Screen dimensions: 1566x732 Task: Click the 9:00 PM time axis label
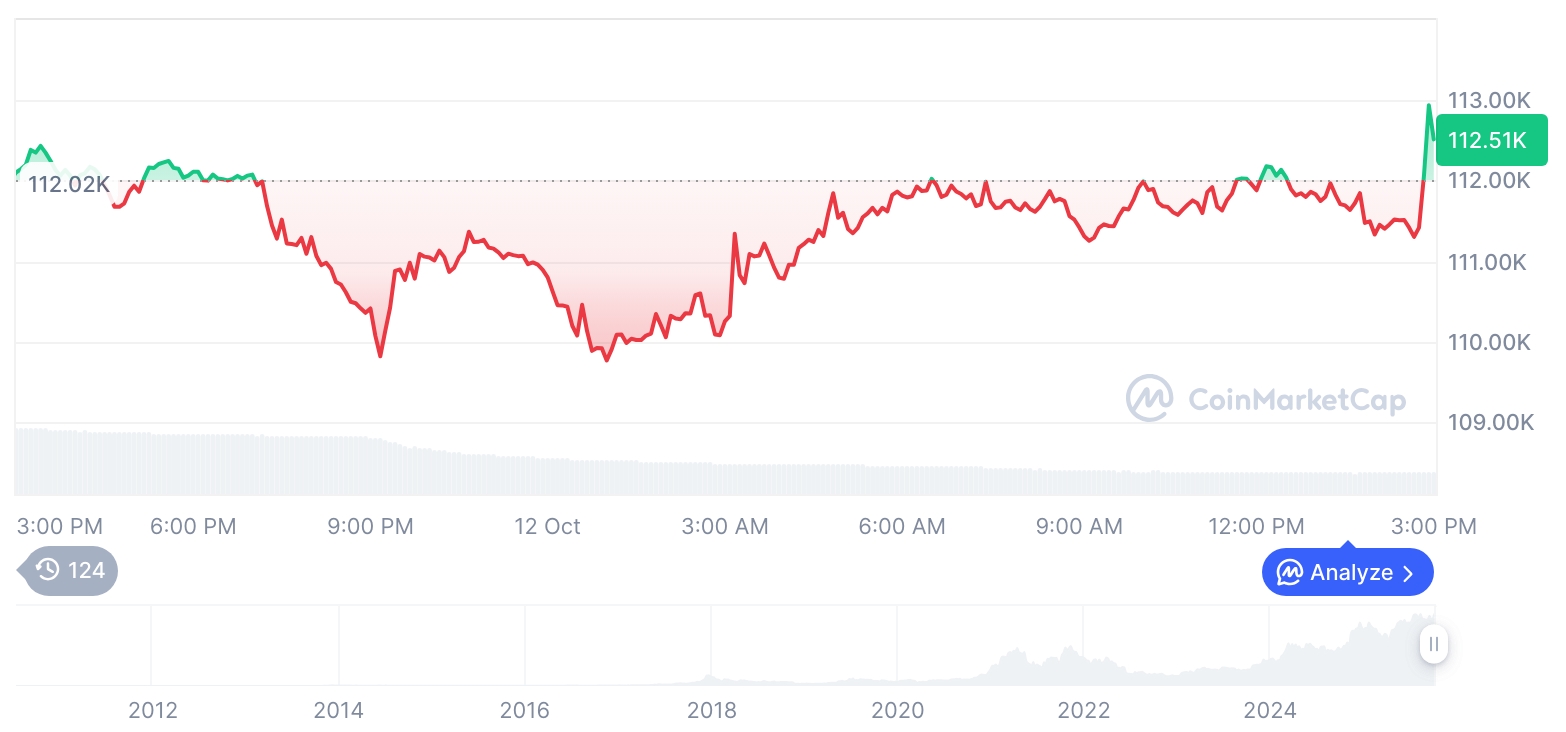point(370,526)
